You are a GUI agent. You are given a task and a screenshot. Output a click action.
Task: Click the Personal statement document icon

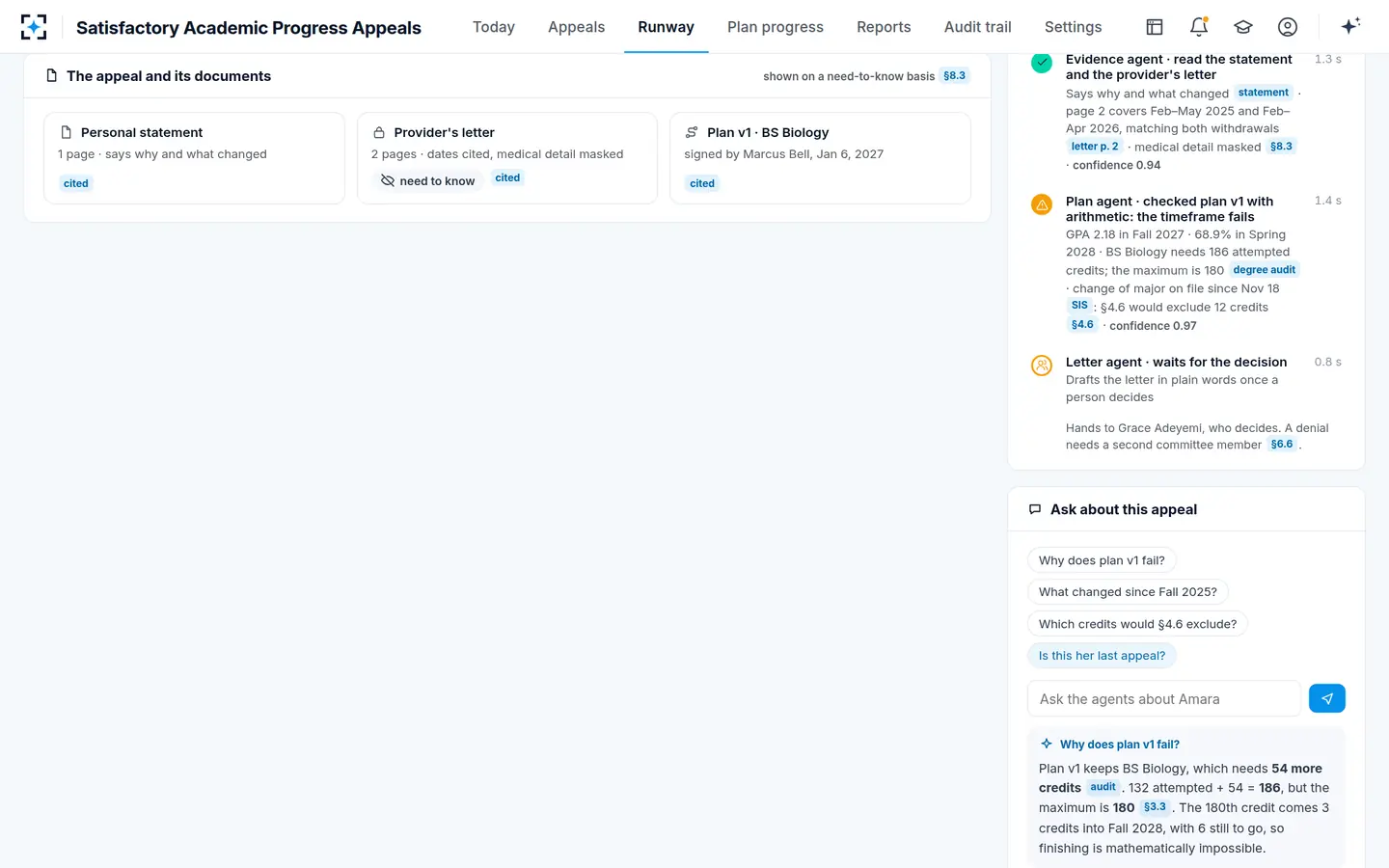(x=67, y=132)
